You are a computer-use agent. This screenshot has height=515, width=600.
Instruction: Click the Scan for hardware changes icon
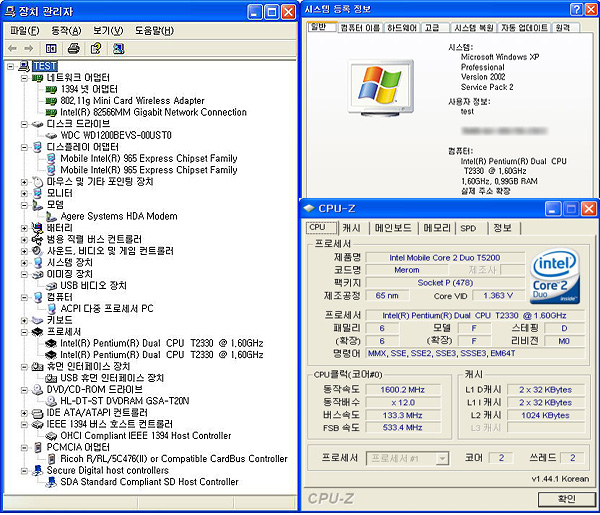(118, 49)
